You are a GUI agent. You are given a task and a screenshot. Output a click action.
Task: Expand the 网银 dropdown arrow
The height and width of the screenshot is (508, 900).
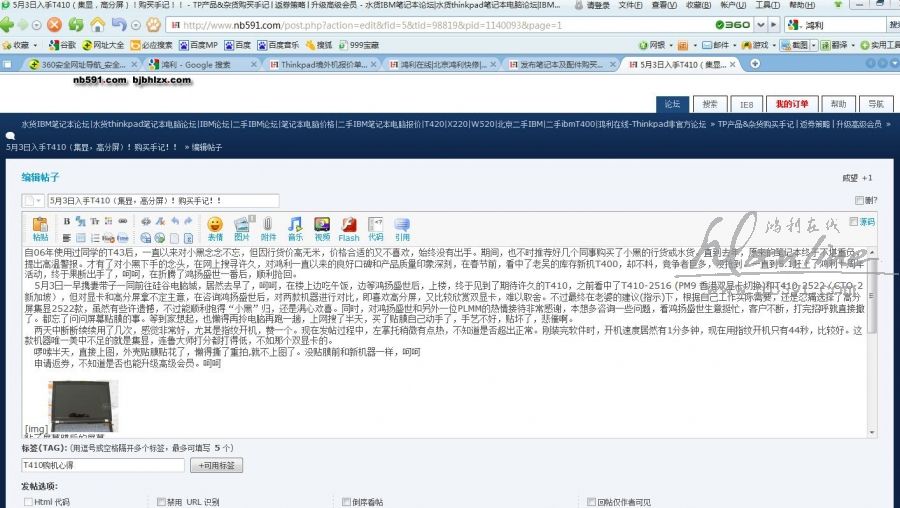(671, 45)
